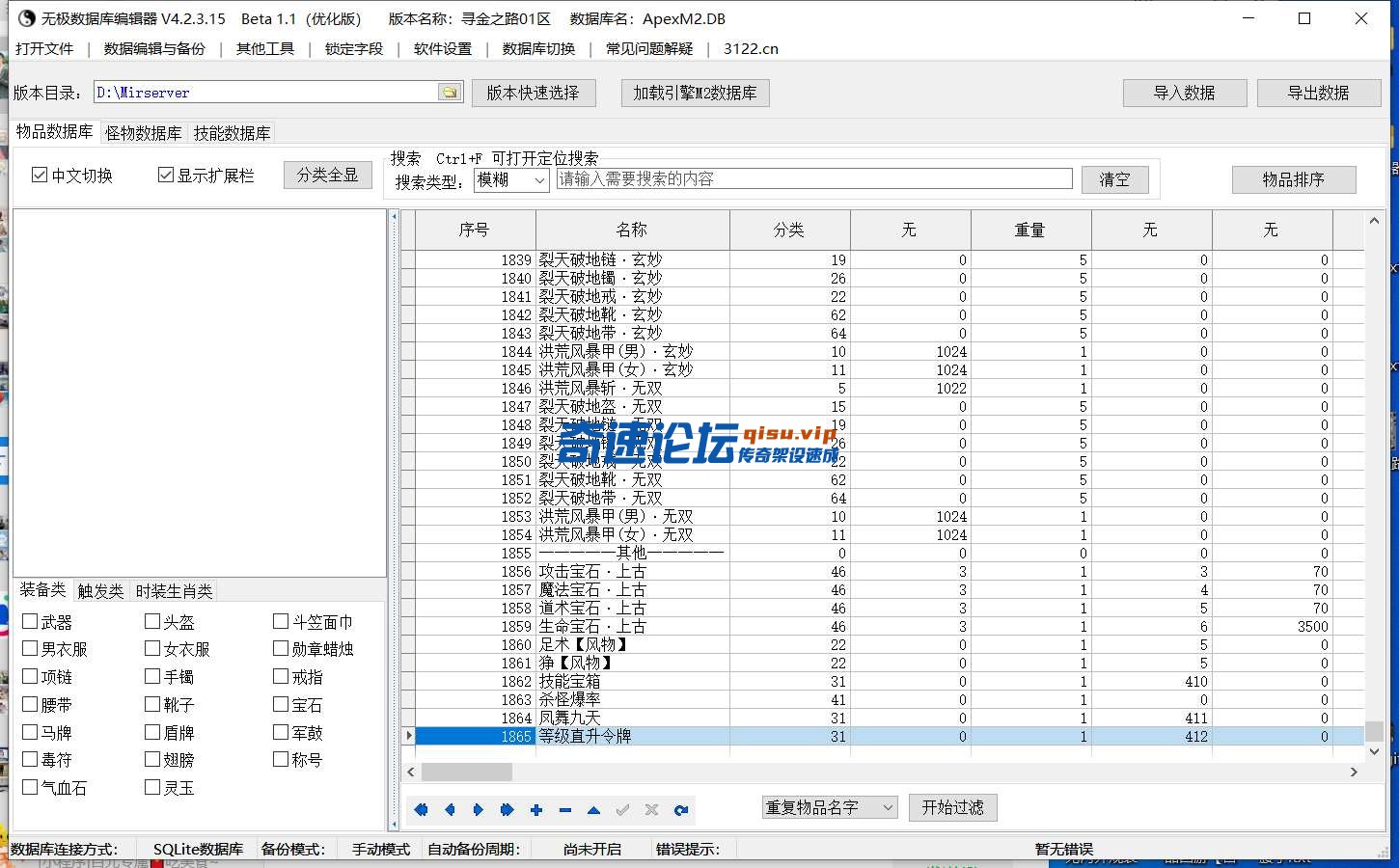Browse folder icon in version directory field

pos(450,93)
